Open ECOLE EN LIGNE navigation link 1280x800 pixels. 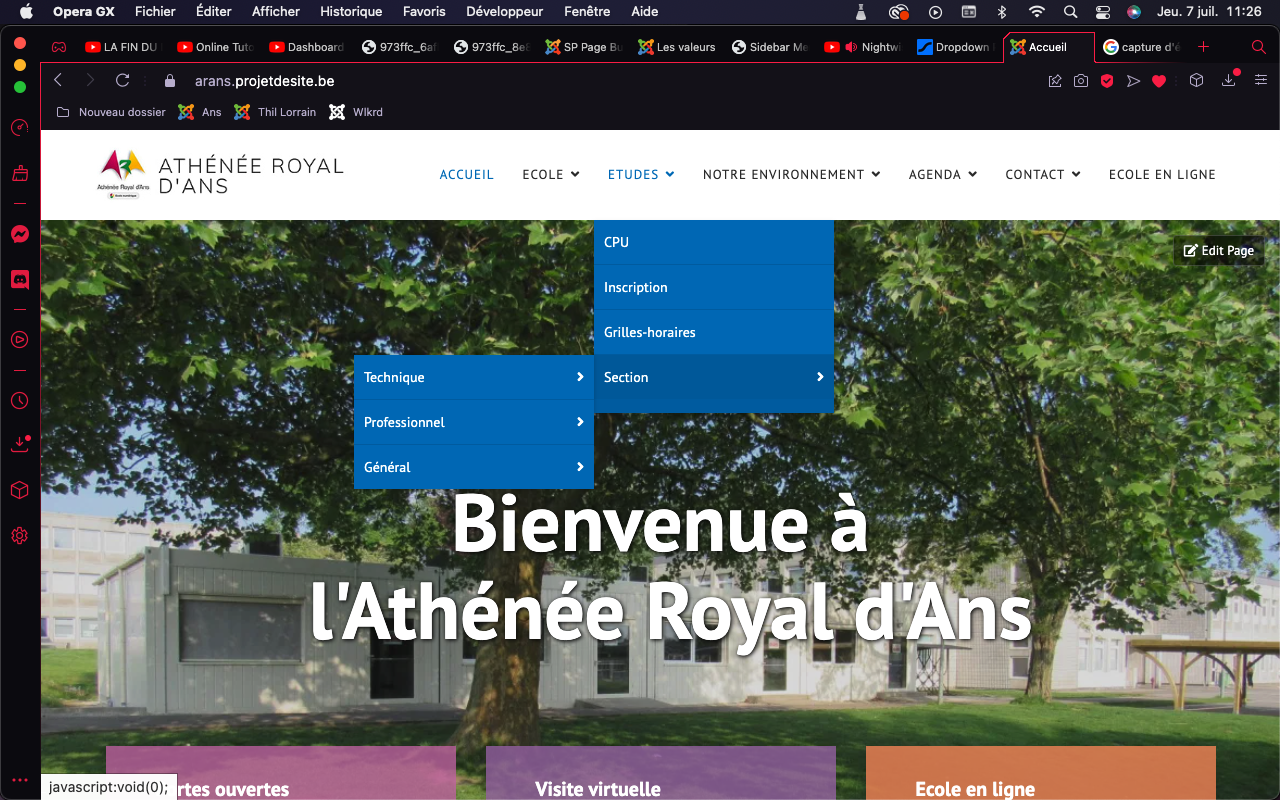(x=1162, y=174)
